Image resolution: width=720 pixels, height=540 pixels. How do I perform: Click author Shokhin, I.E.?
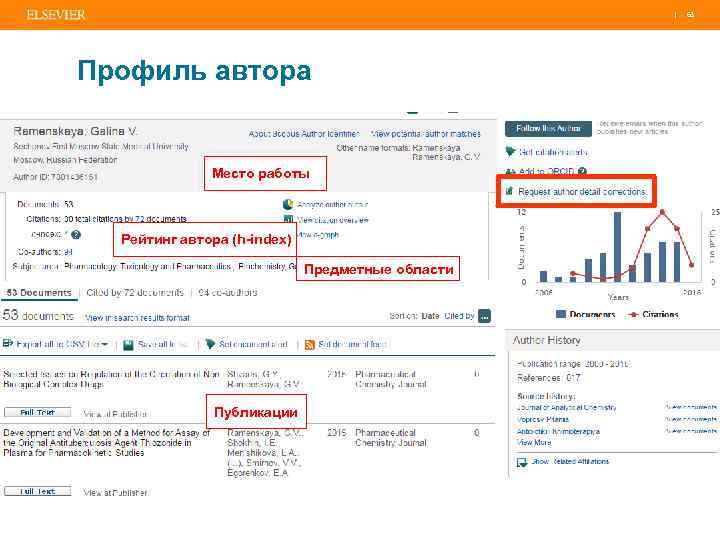coord(252,443)
